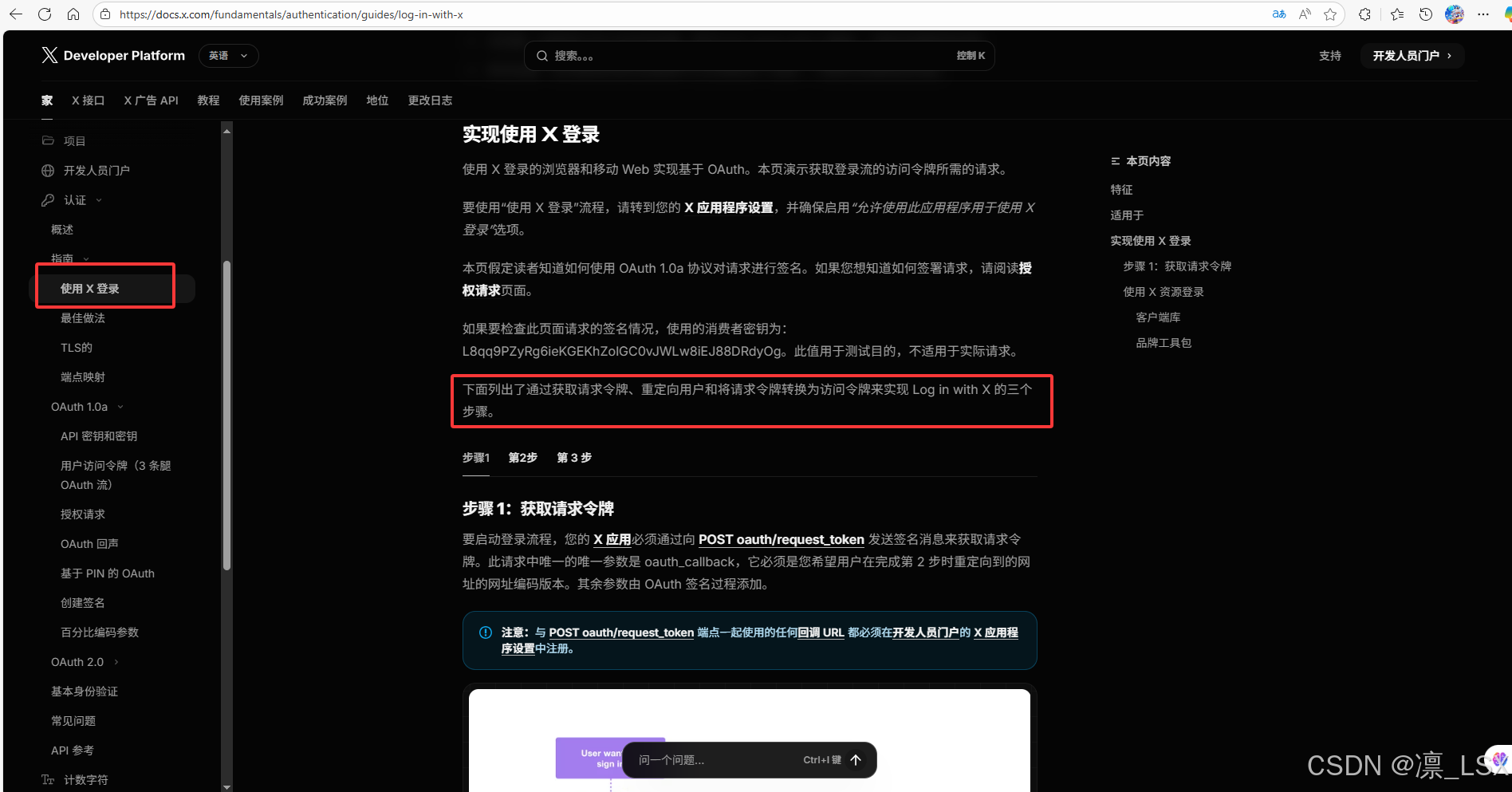Open browser settings ellipsis menu

[1483, 14]
